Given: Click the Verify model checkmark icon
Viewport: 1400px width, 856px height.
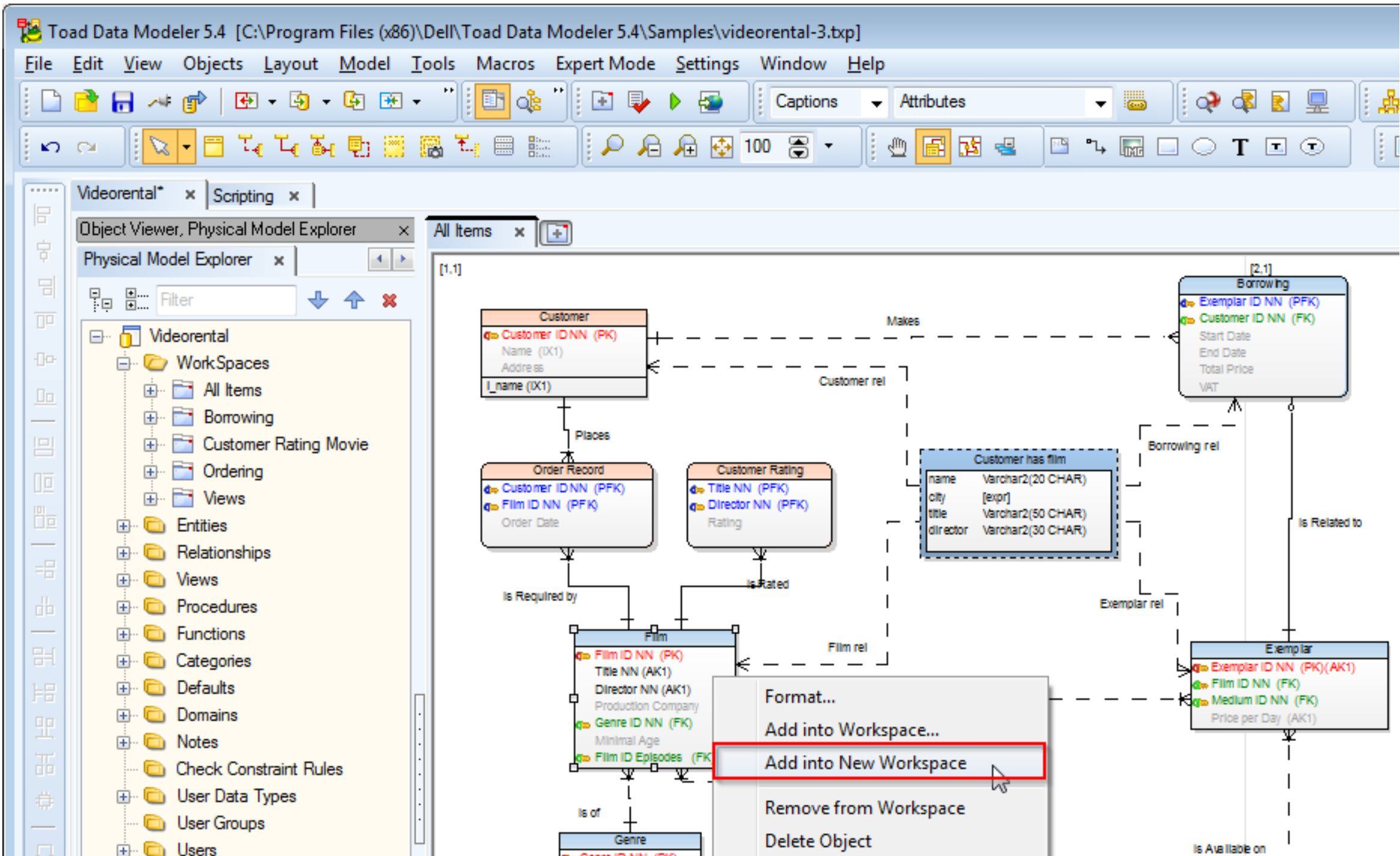Looking at the screenshot, I should click(x=638, y=102).
